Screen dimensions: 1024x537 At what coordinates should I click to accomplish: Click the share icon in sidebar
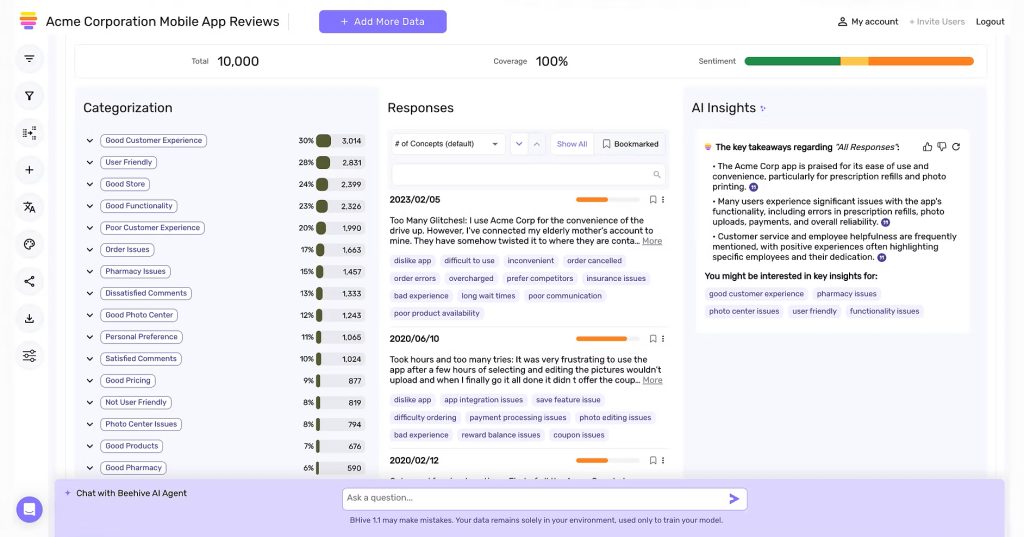click(29, 282)
